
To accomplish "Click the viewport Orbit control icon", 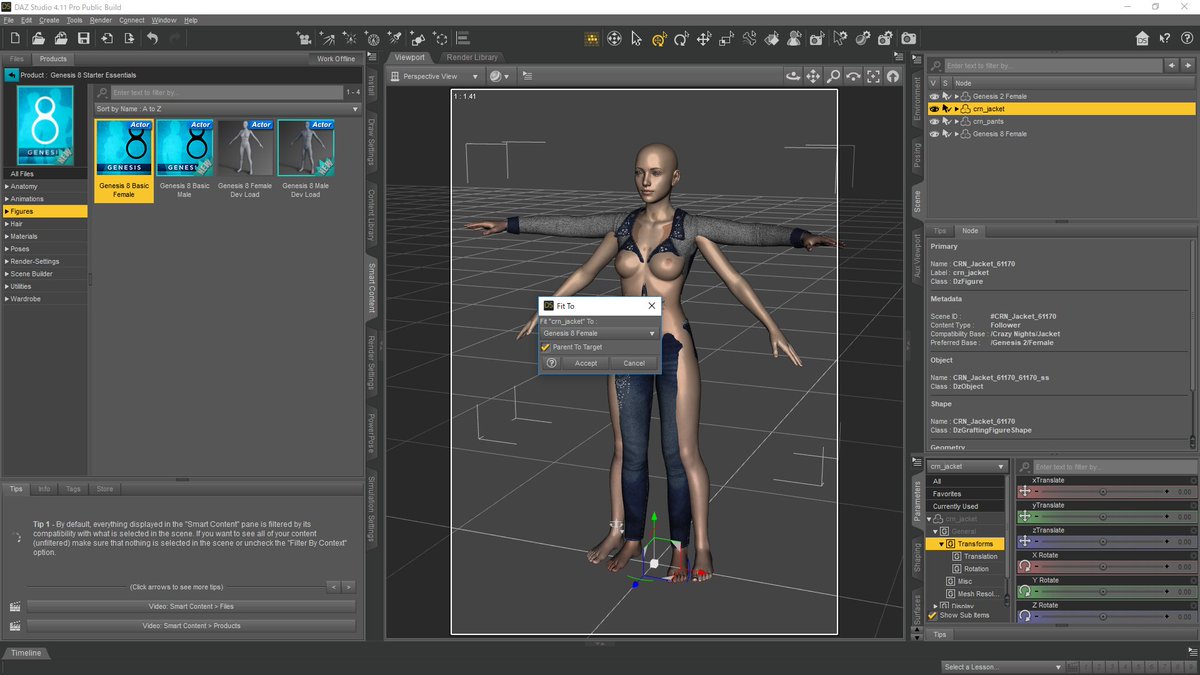I will coord(793,76).
